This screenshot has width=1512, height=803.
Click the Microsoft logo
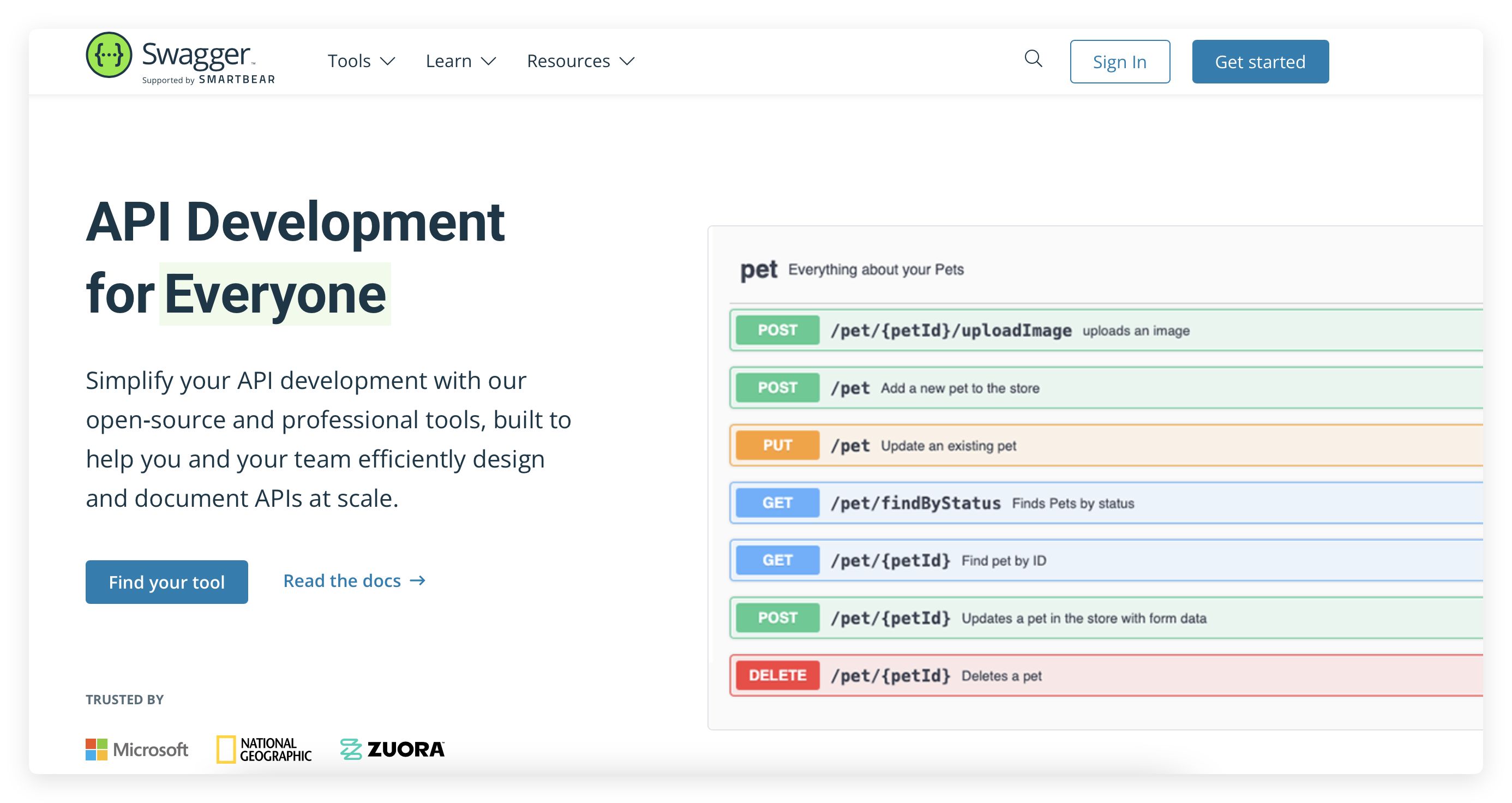point(137,750)
